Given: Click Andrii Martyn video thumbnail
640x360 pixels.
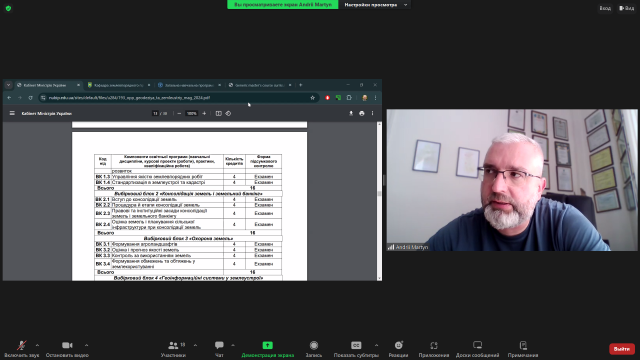Looking at the screenshot, I should tap(512, 180).
